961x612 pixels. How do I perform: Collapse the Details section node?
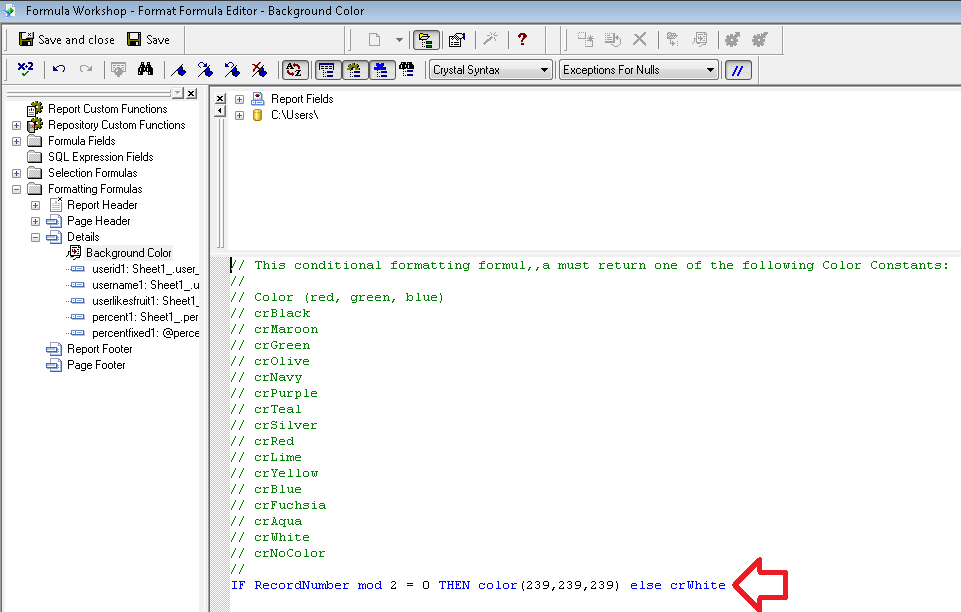(x=36, y=237)
